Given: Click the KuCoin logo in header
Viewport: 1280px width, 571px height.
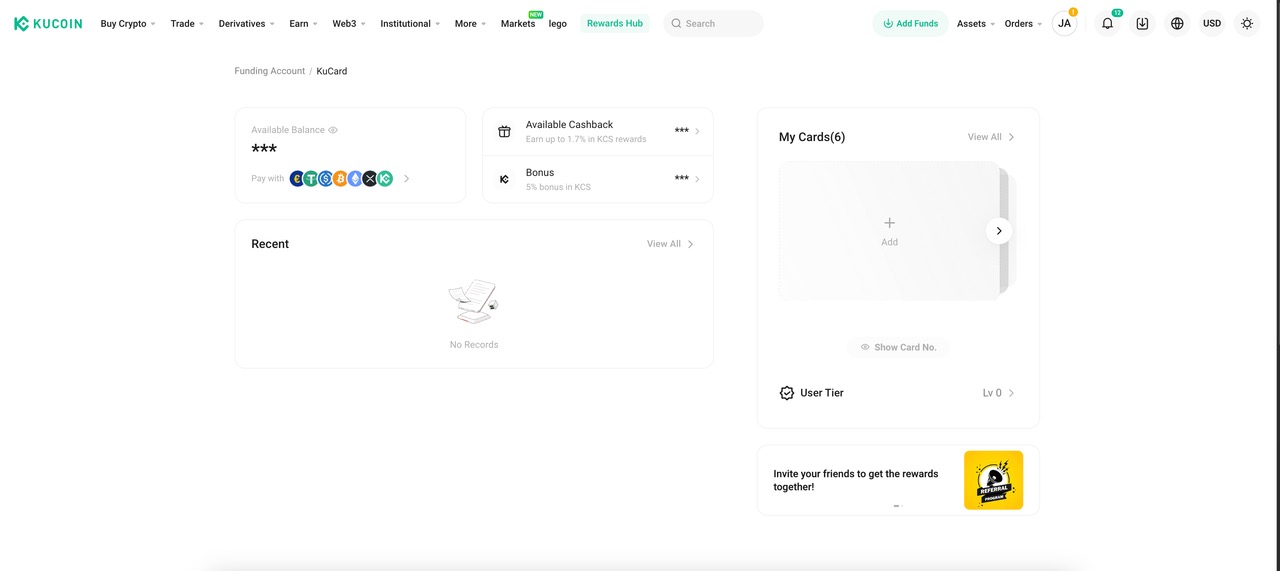Looking at the screenshot, I should [x=48, y=23].
